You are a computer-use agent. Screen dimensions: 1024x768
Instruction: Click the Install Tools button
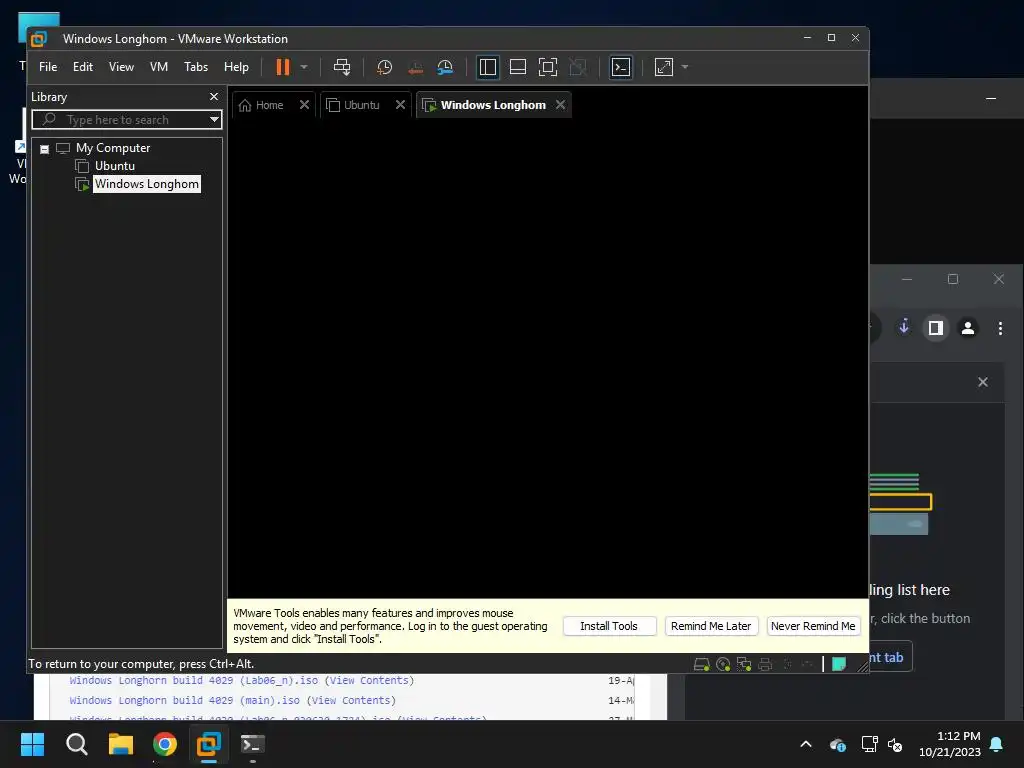pyautogui.click(x=609, y=626)
